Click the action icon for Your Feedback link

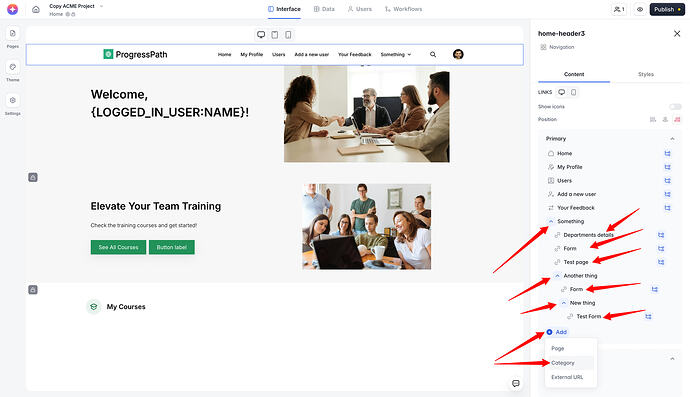(x=668, y=208)
